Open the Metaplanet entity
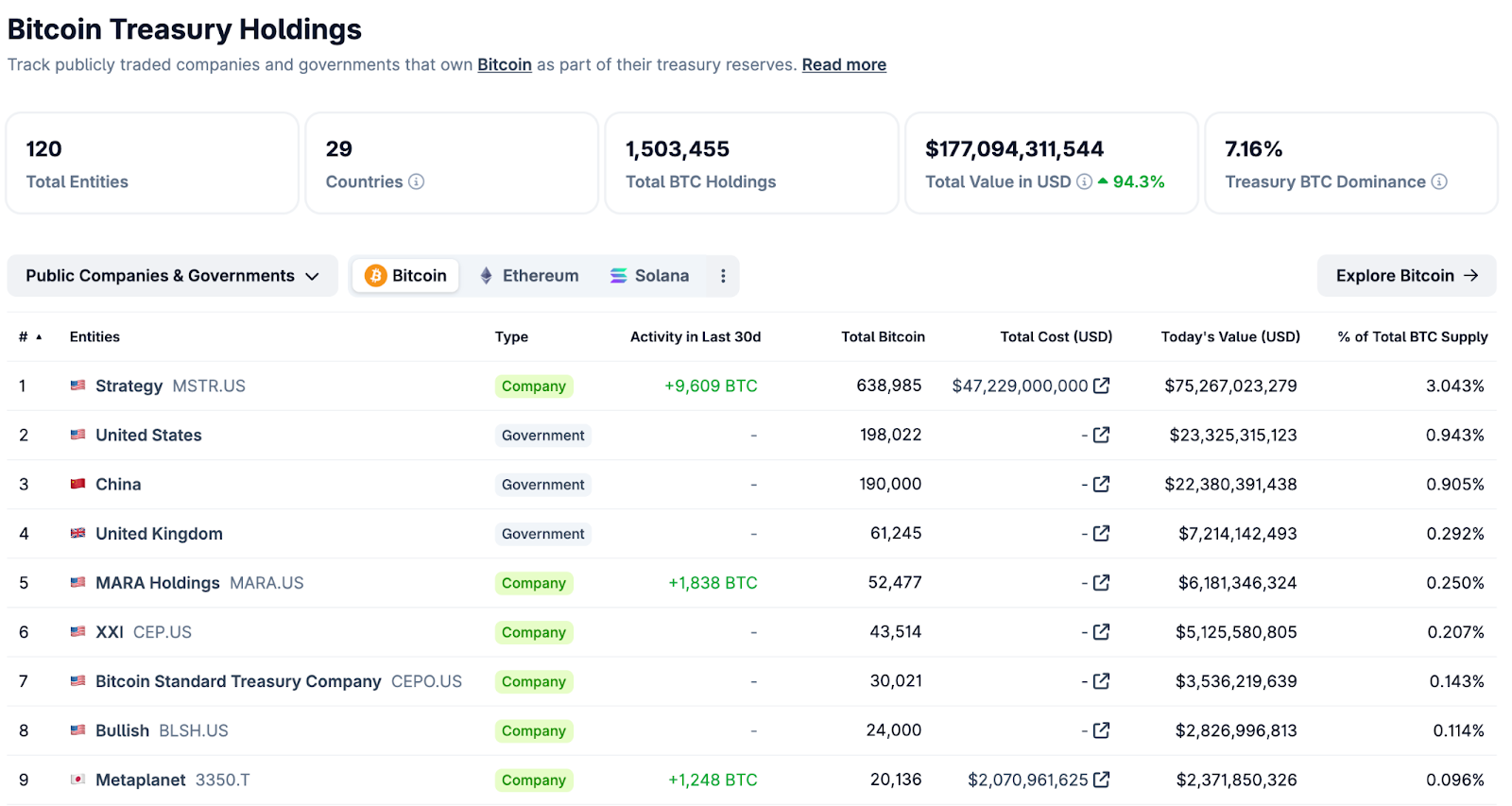This screenshot has width=1512, height=806. click(141, 780)
